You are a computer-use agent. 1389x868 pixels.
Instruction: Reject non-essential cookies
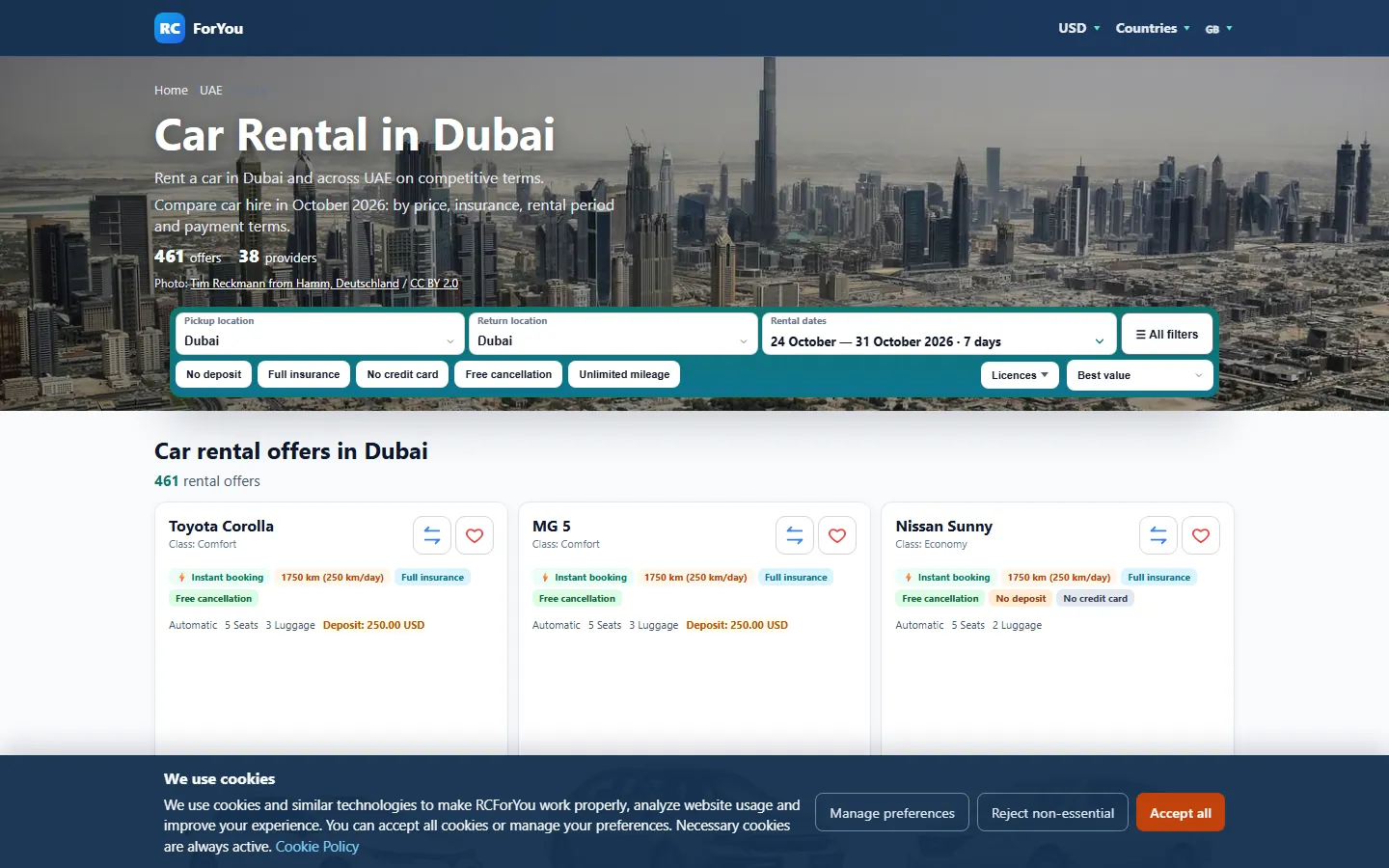[1052, 813]
